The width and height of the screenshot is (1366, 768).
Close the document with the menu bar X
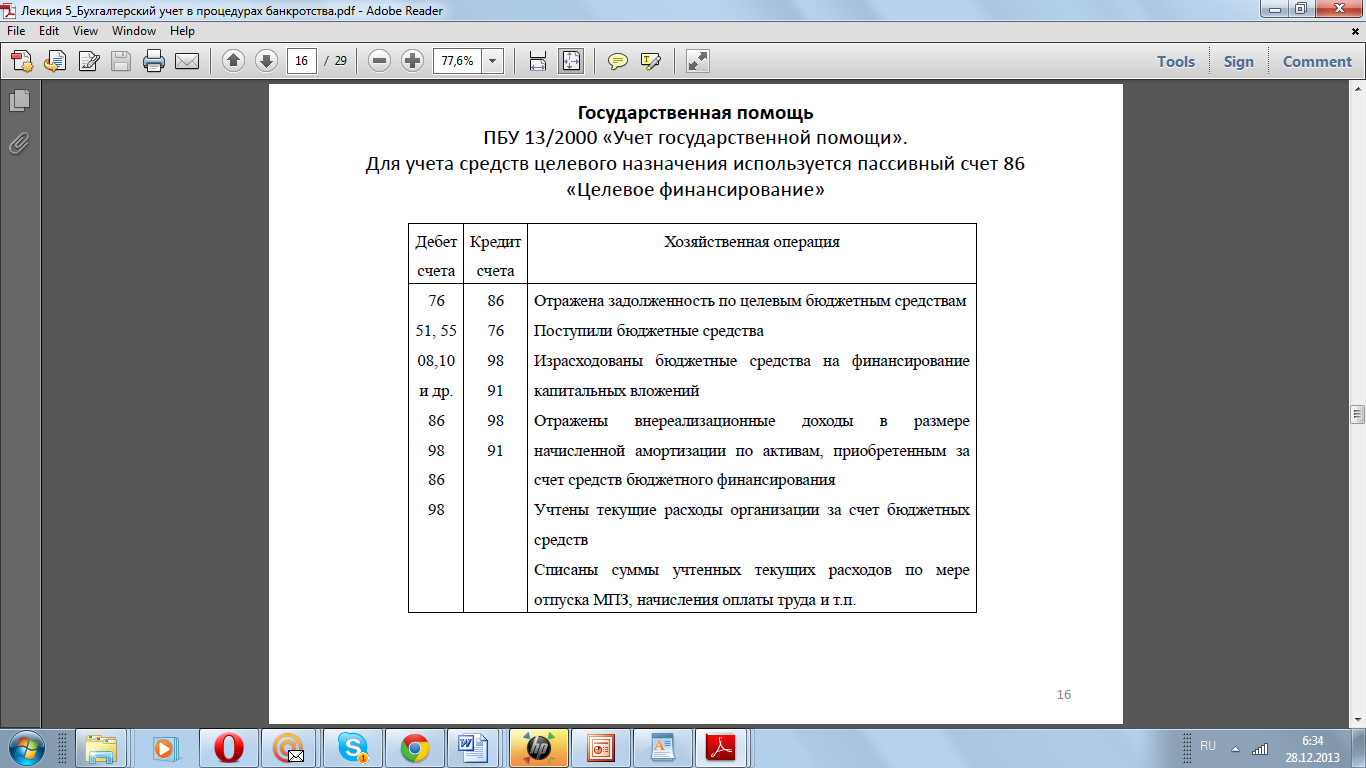pyautogui.click(x=1355, y=31)
